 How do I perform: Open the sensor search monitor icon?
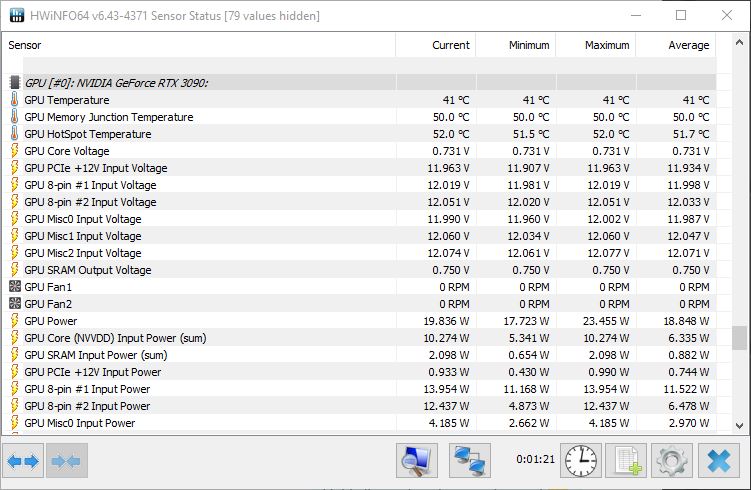417,461
